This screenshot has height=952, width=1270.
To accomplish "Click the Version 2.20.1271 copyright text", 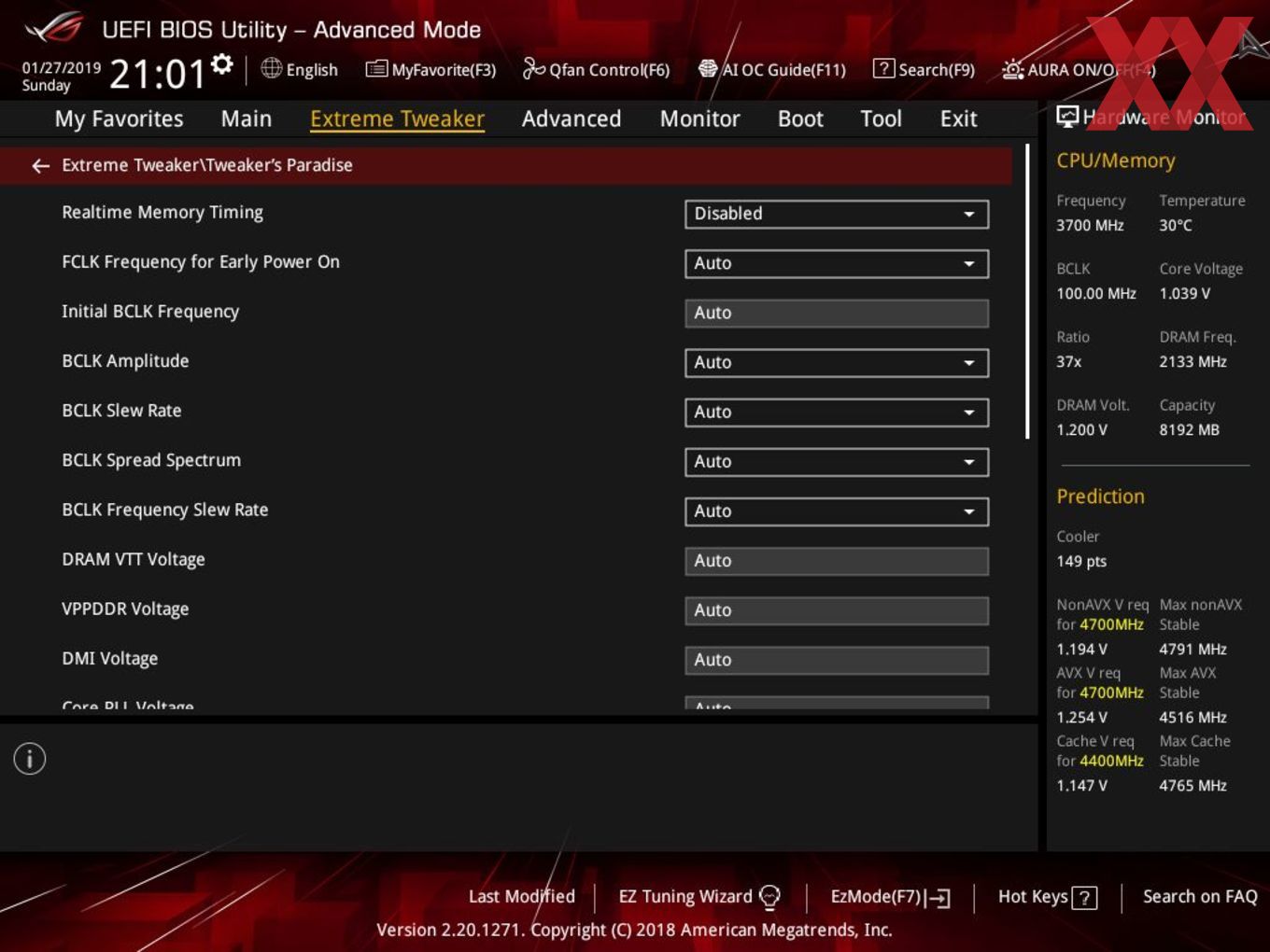I will click(634, 930).
